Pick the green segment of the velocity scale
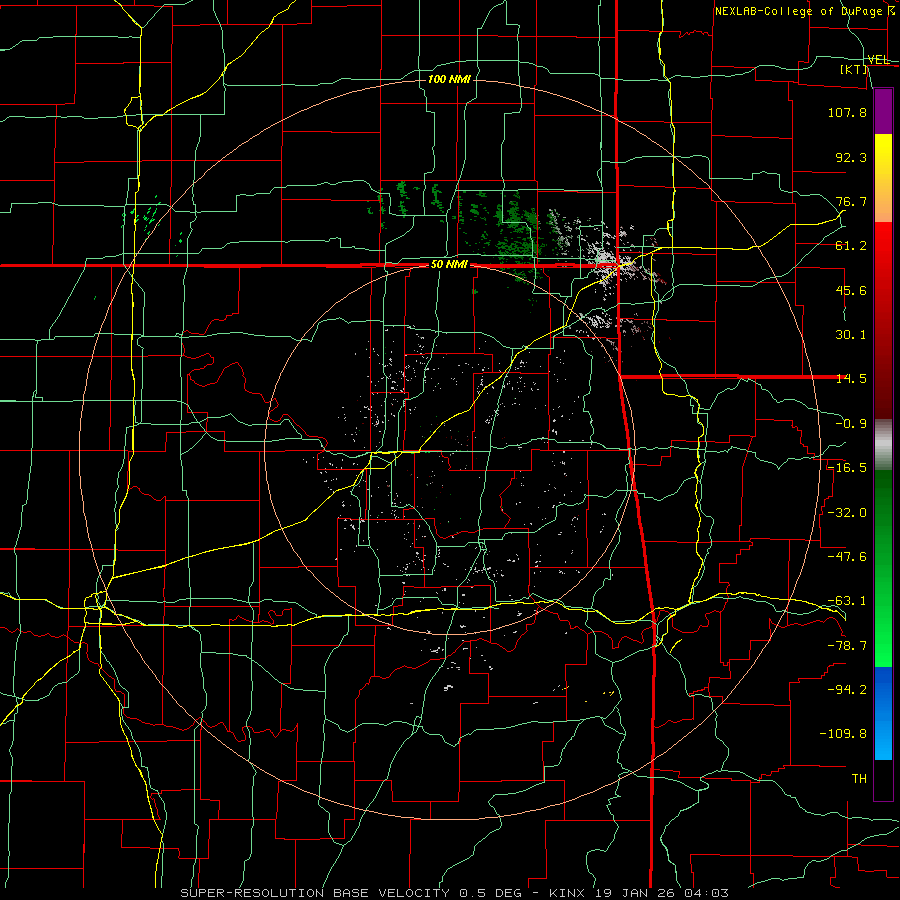The width and height of the screenshot is (900, 900). (883, 569)
